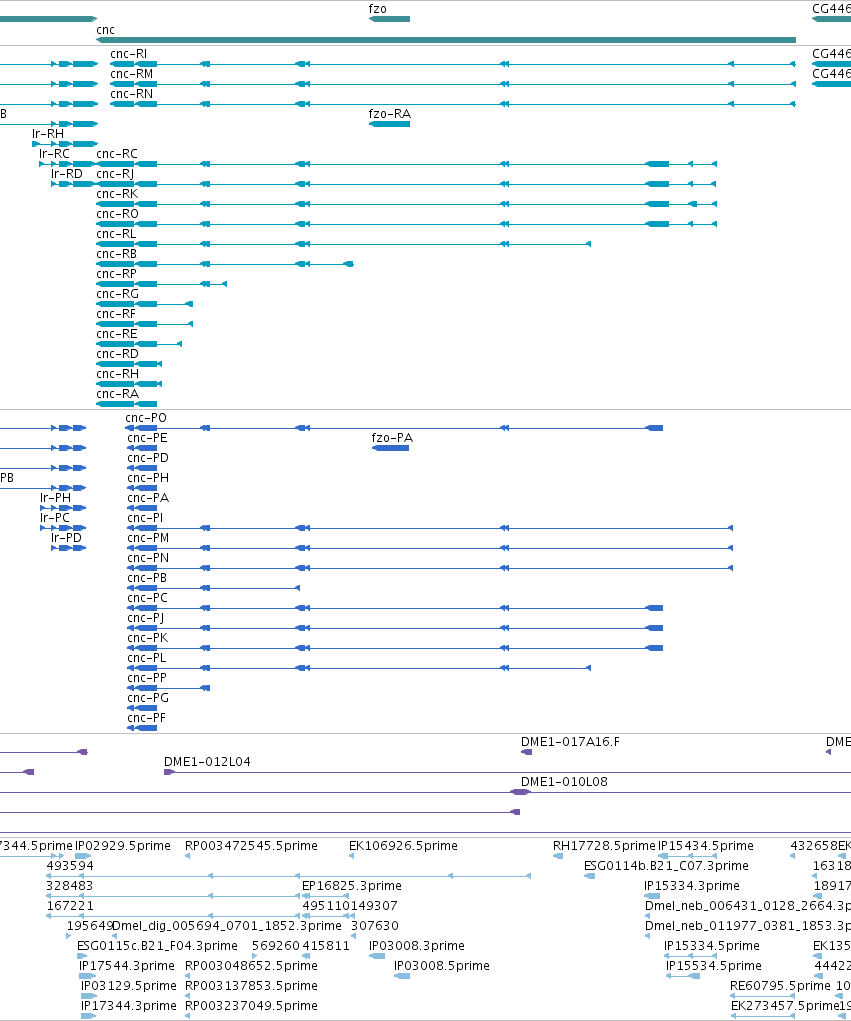Screen dimensions: 851x1021
Task: Select the cnc-PD protein label
Action: click(x=148, y=458)
